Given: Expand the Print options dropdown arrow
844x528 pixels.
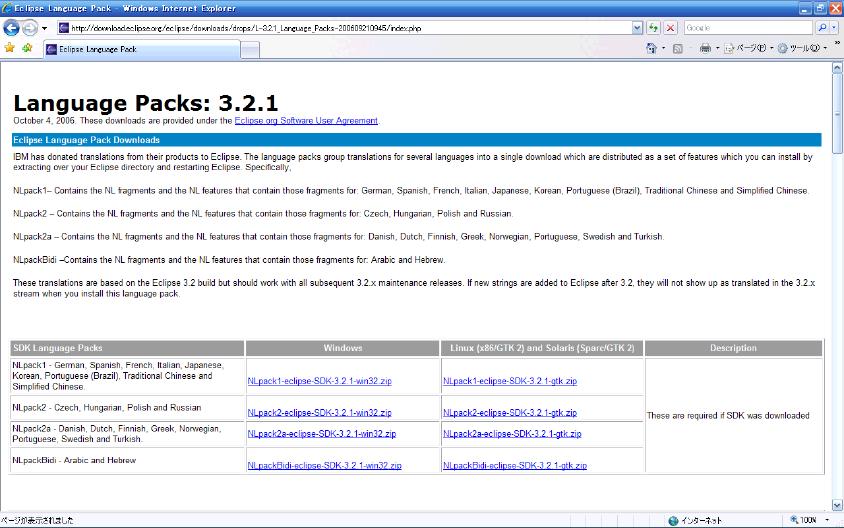Looking at the screenshot, I should 718,48.
